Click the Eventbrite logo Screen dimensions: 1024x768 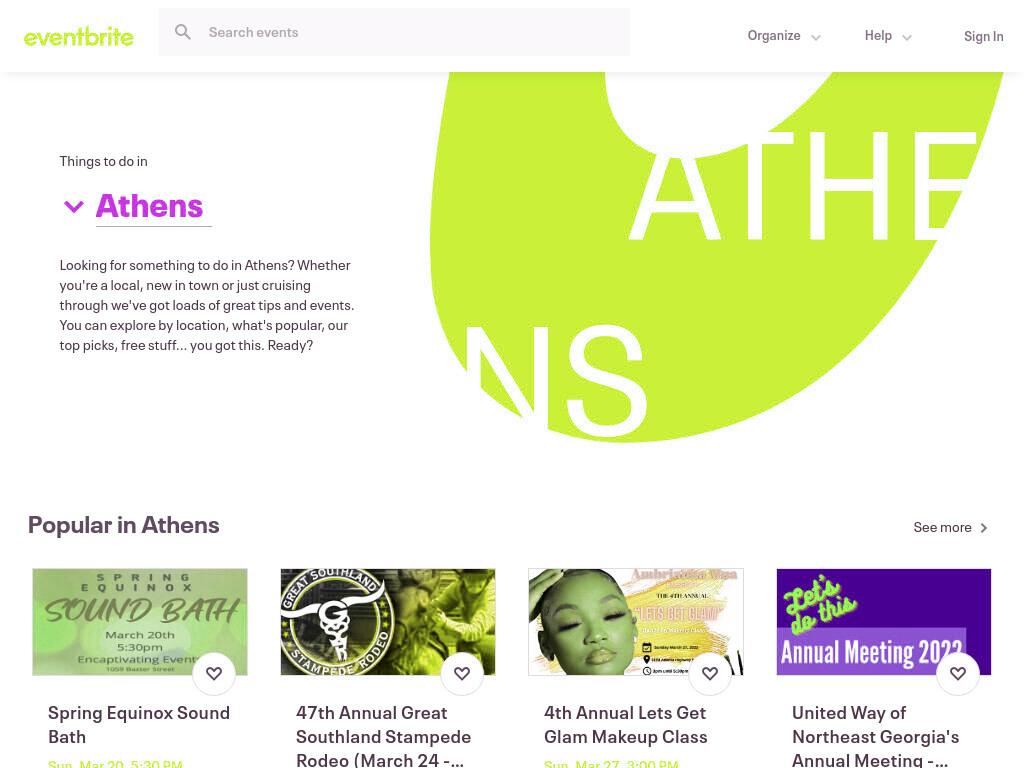pos(78,37)
